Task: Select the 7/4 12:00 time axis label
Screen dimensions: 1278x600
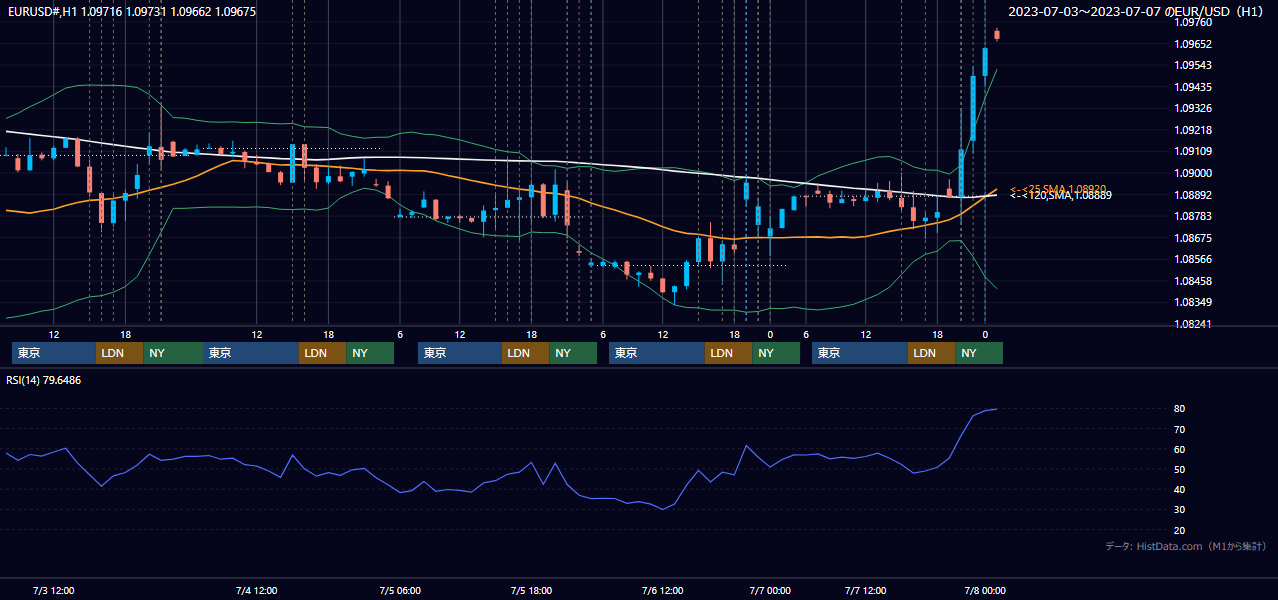Action: click(x=257, y=591)
